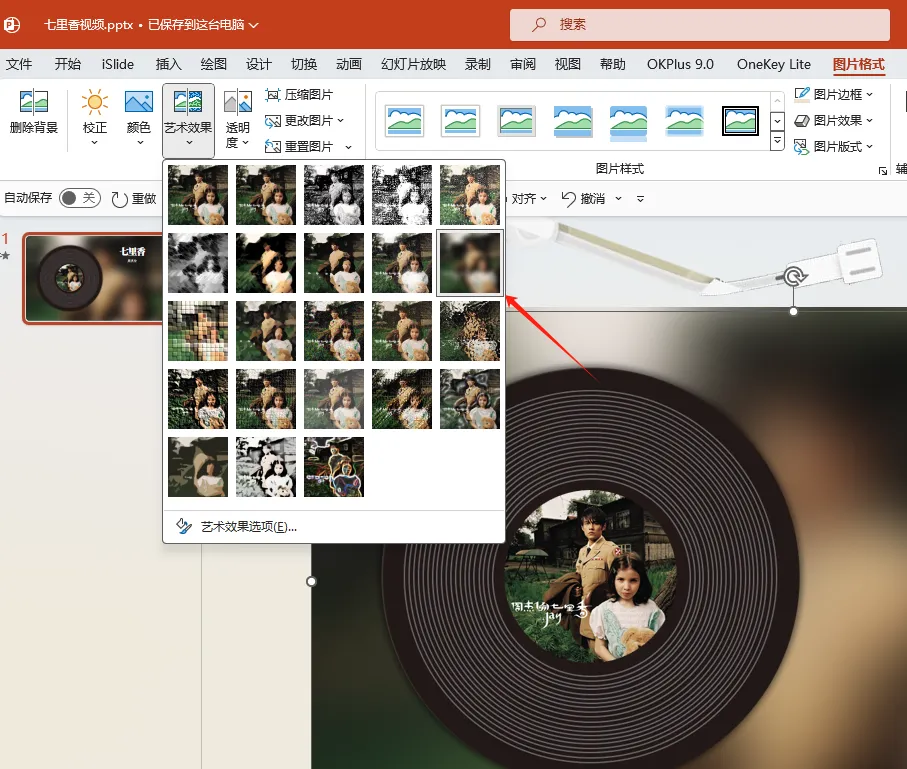The image size is (907, 769).
Task: Select slide 1 thumbnail in slide panel
Action: pos(94,278)
